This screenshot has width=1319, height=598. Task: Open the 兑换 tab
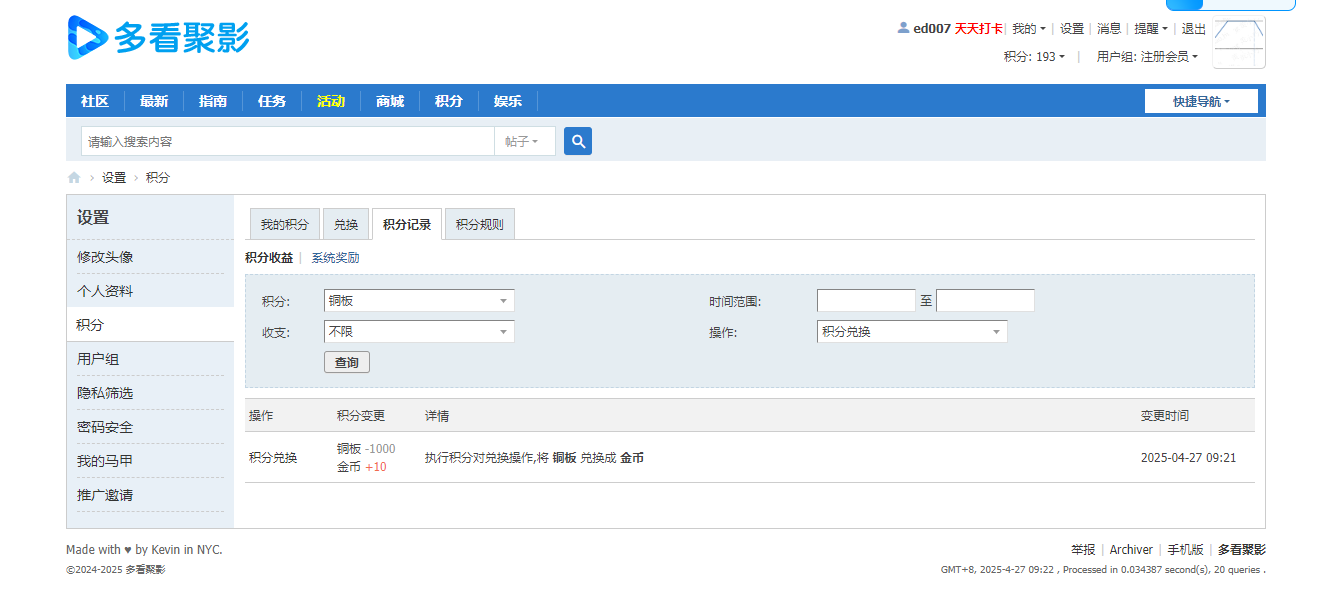click(x=346, y=225)
